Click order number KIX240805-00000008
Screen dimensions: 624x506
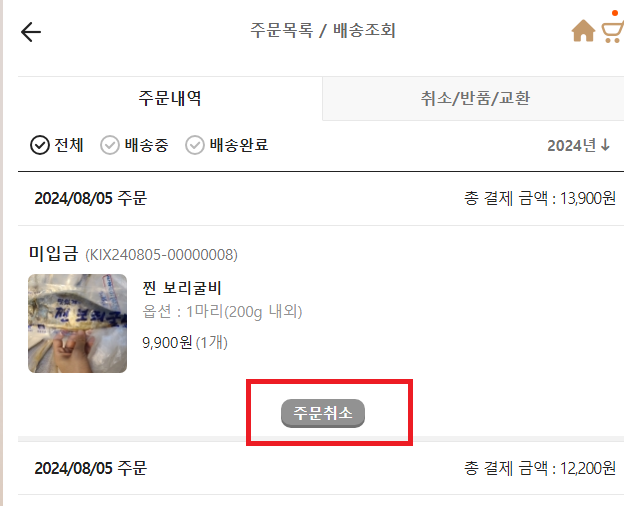162,255
